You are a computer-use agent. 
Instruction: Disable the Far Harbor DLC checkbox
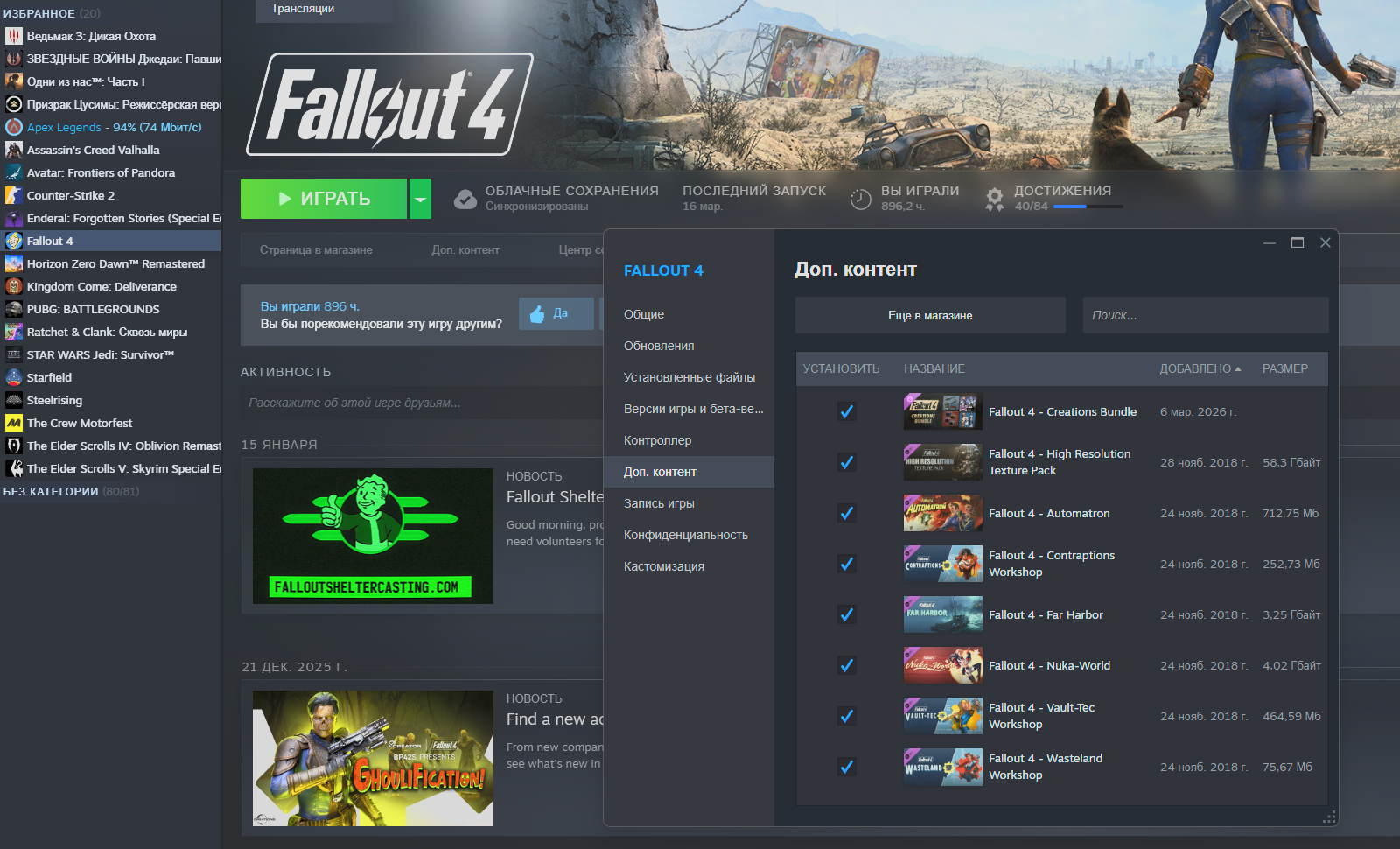click(847, 614)
